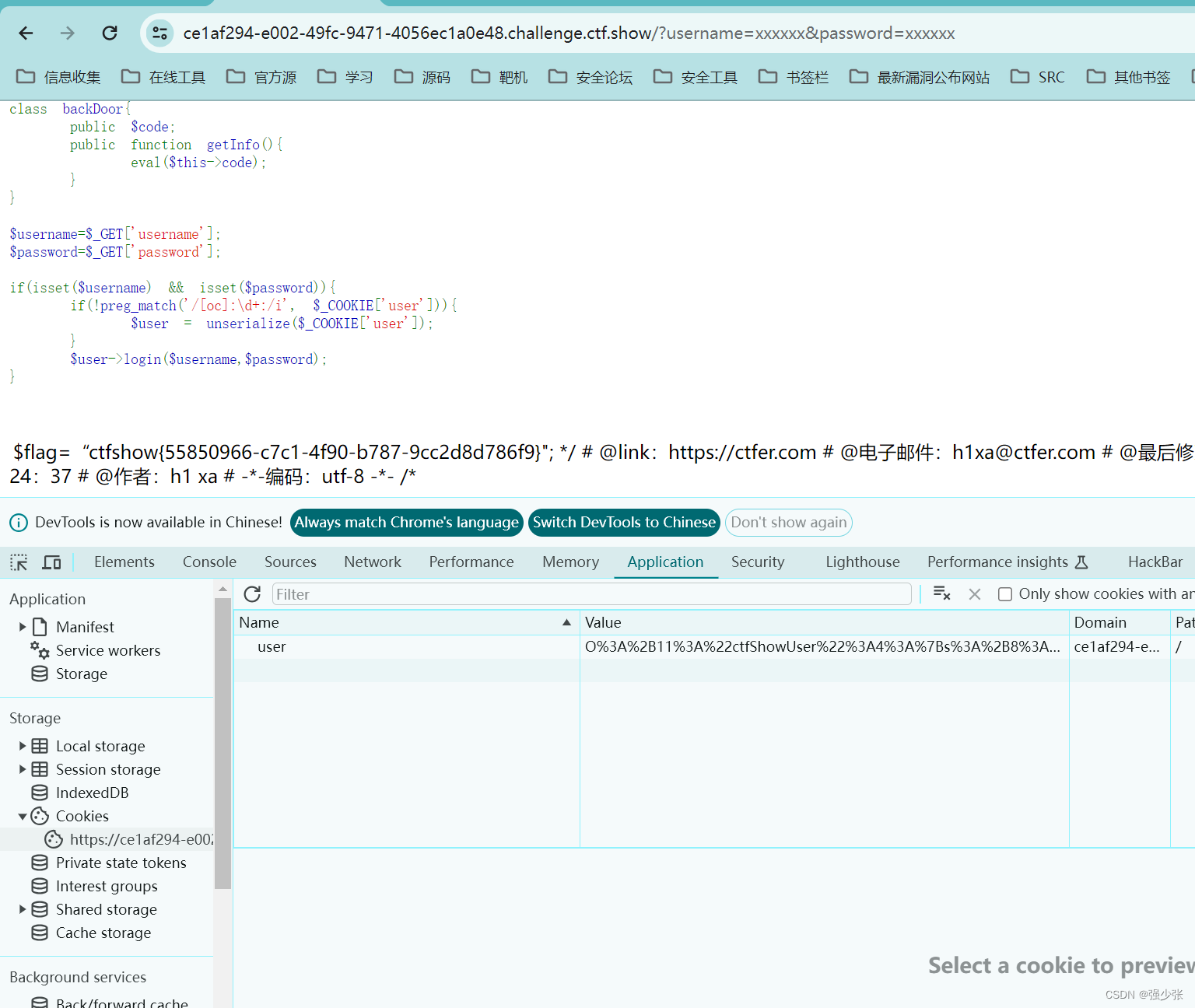Switch to the Sources tab

click(290, 562)
